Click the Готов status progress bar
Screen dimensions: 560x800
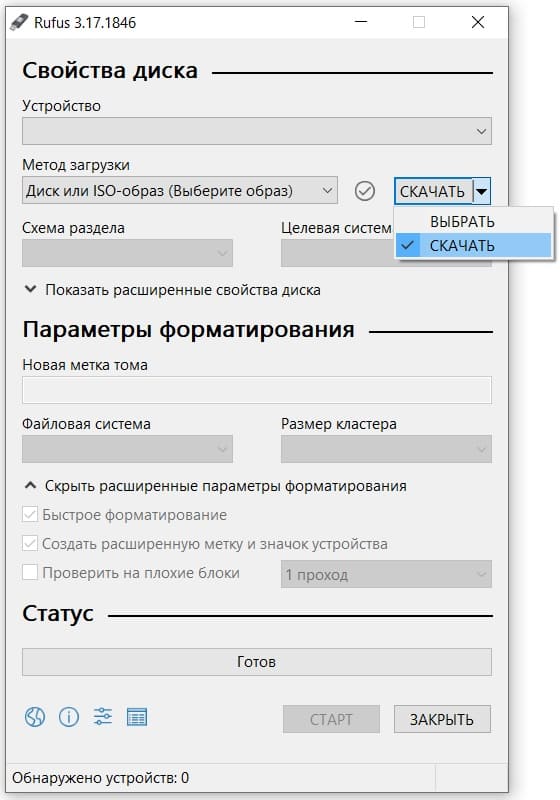(x=257, y=662)
